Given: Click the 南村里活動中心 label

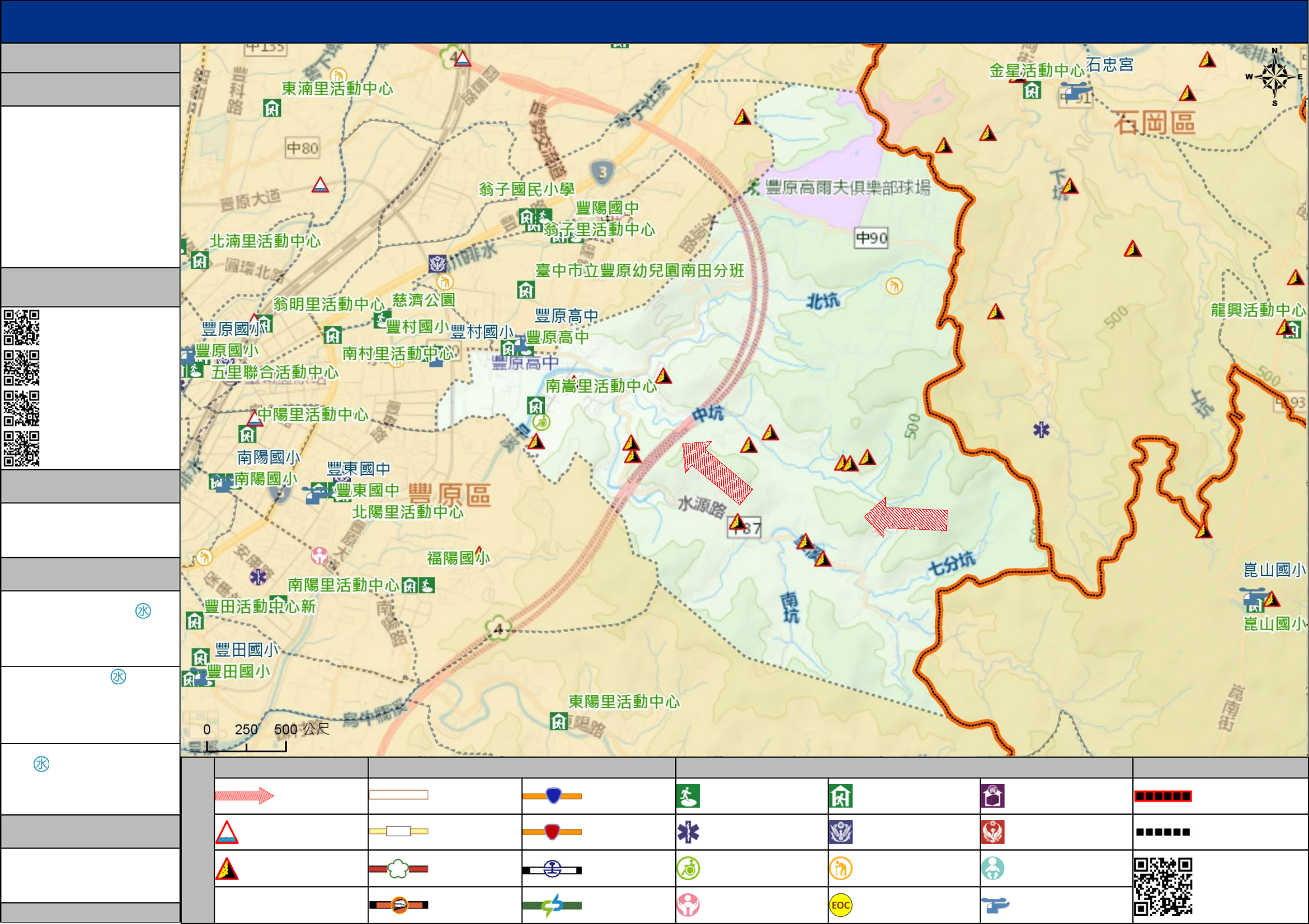Looking at the screenshot, I should click(398, 353).
